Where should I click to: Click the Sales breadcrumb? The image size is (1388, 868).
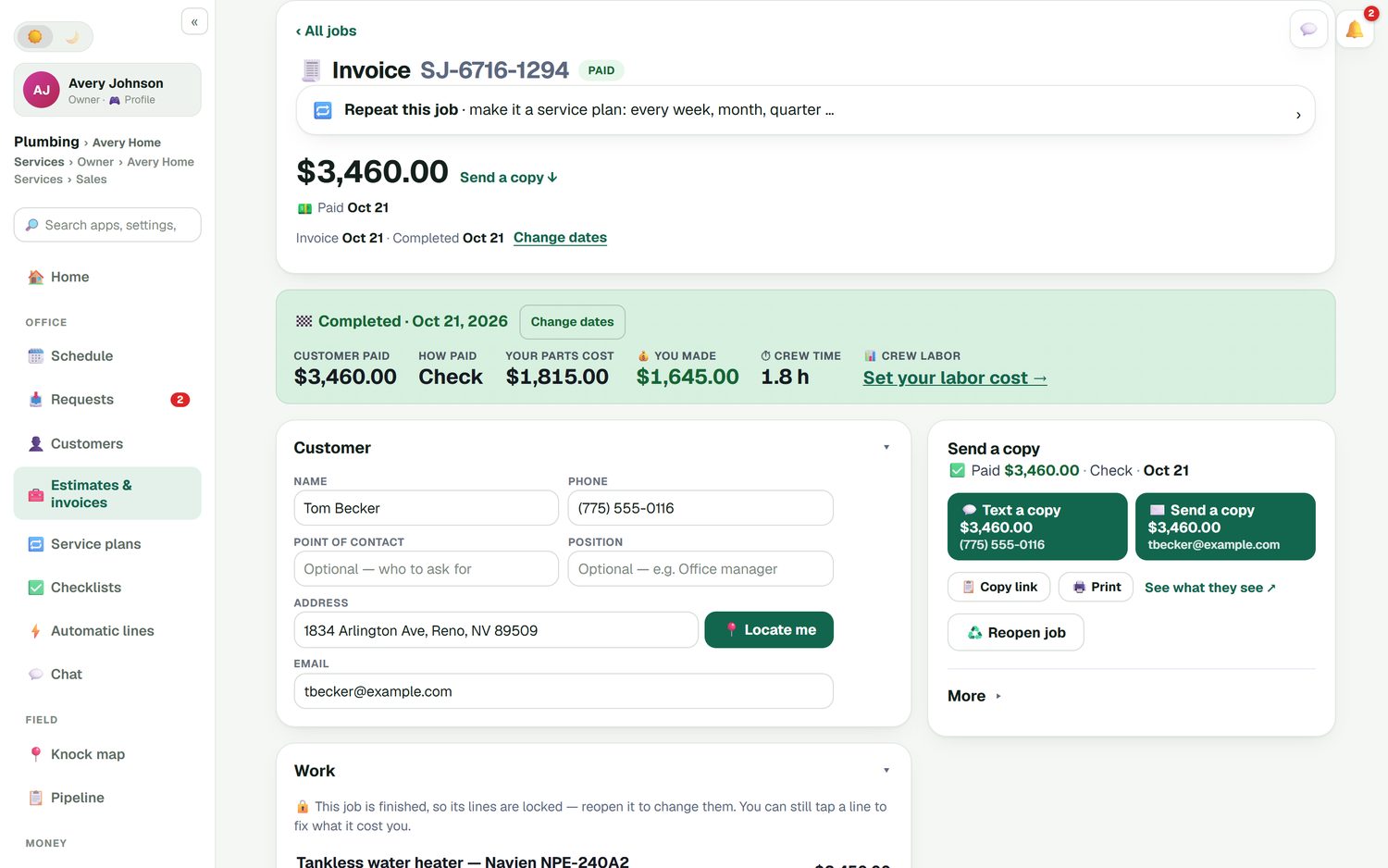(92, 180)
